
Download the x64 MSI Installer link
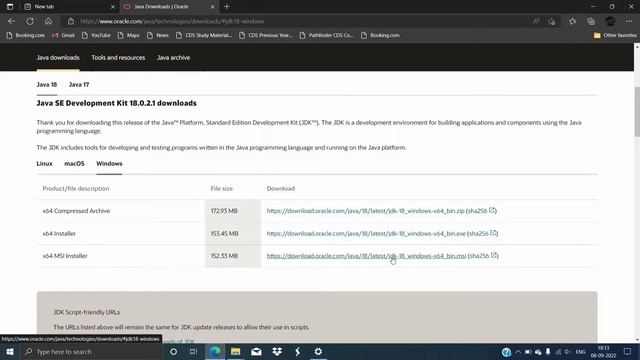(x=366, y=256)
